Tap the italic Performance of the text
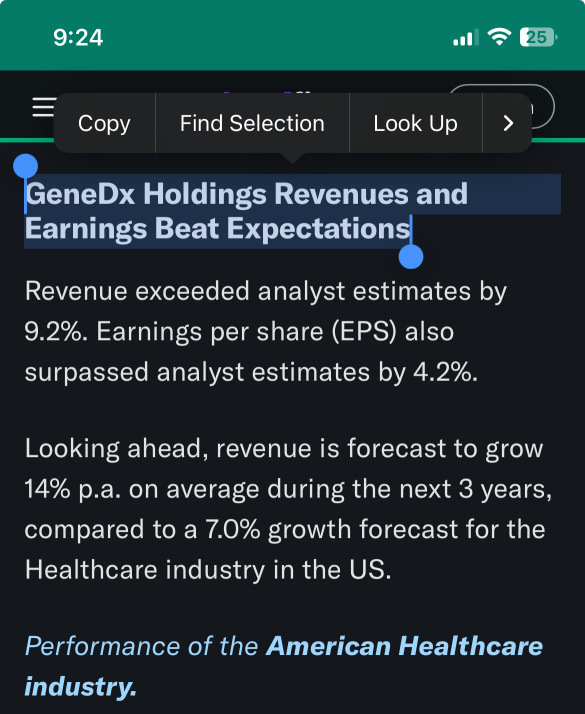The height and width of the screenshot is (714, 585). 141,646
